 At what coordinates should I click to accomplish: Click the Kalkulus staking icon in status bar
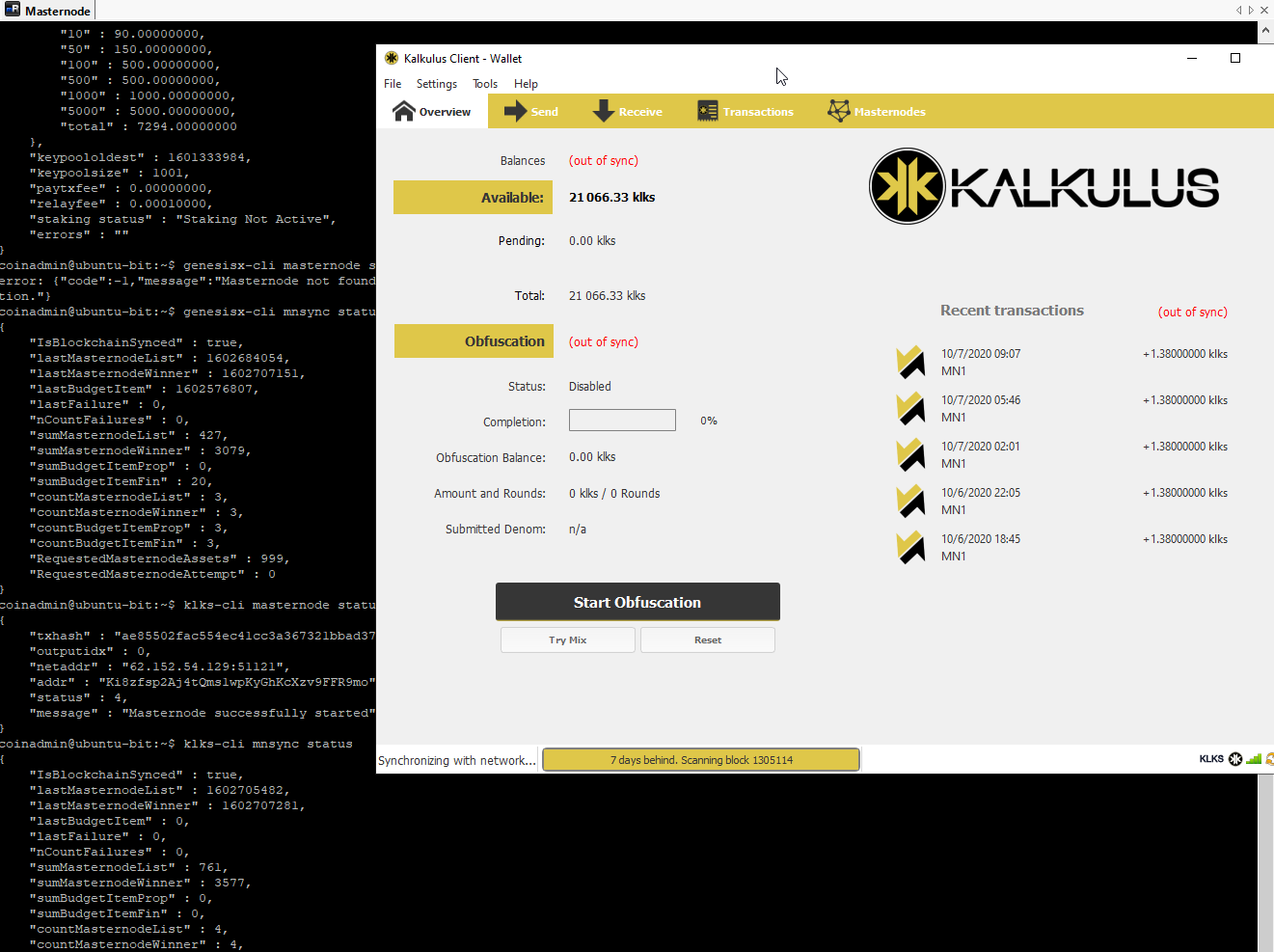pos(1235,759)
